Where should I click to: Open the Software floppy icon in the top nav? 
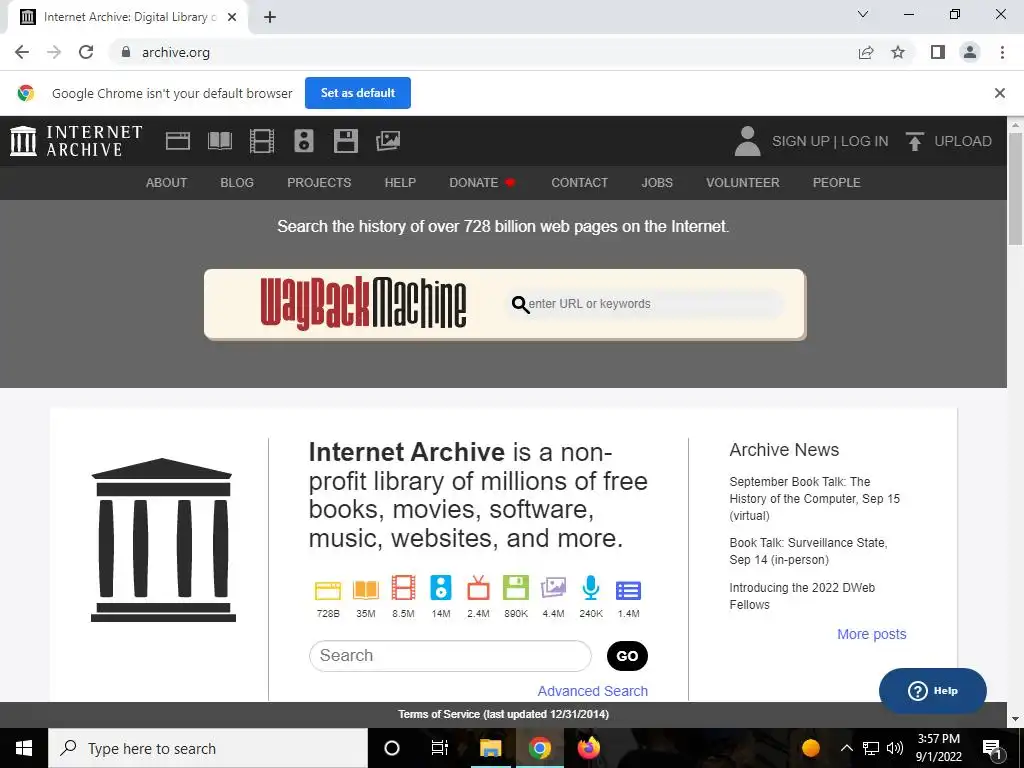(345, 140)
